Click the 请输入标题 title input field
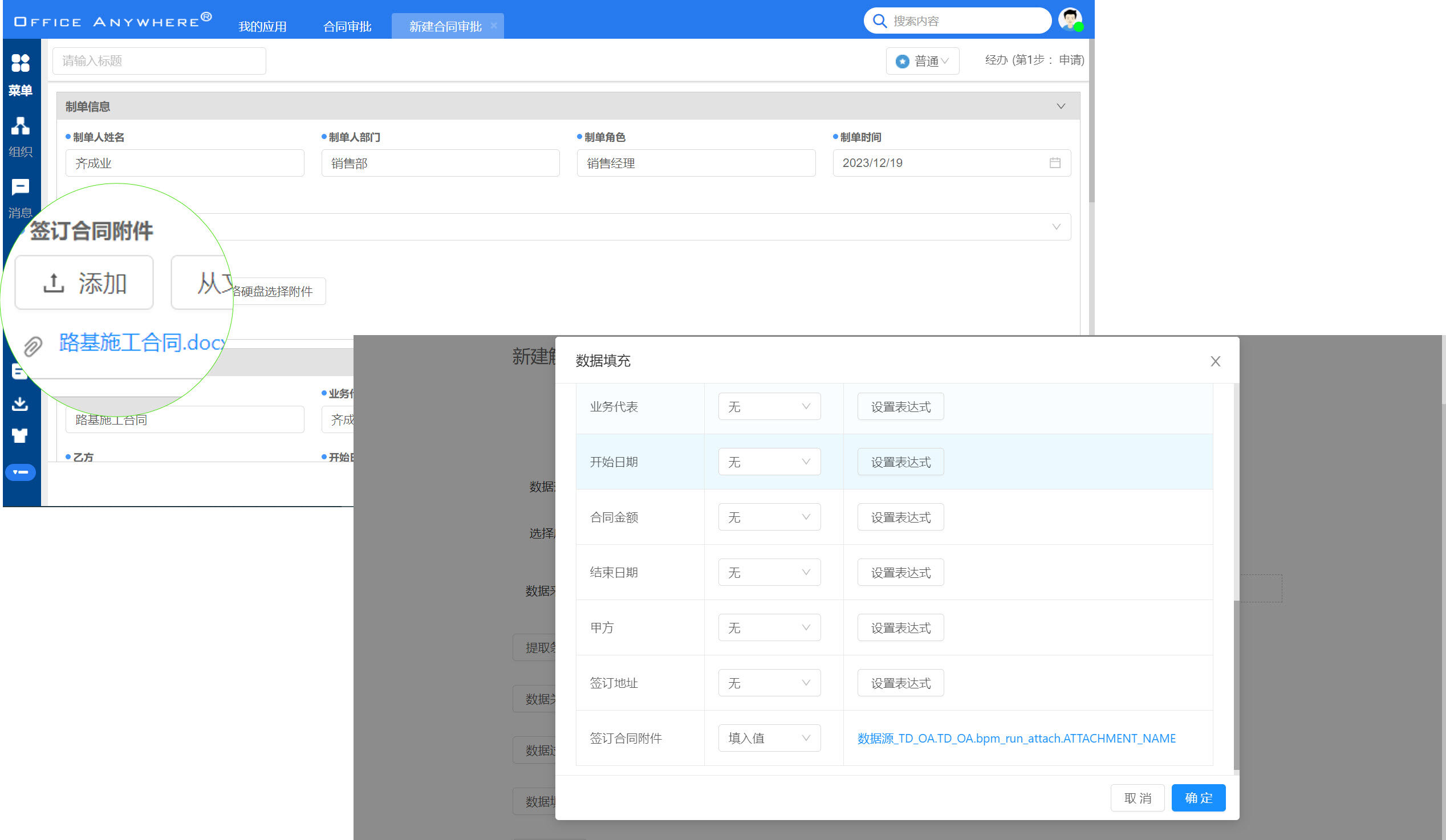Viewport: 1446px width, 840px height. coord(159,61)
